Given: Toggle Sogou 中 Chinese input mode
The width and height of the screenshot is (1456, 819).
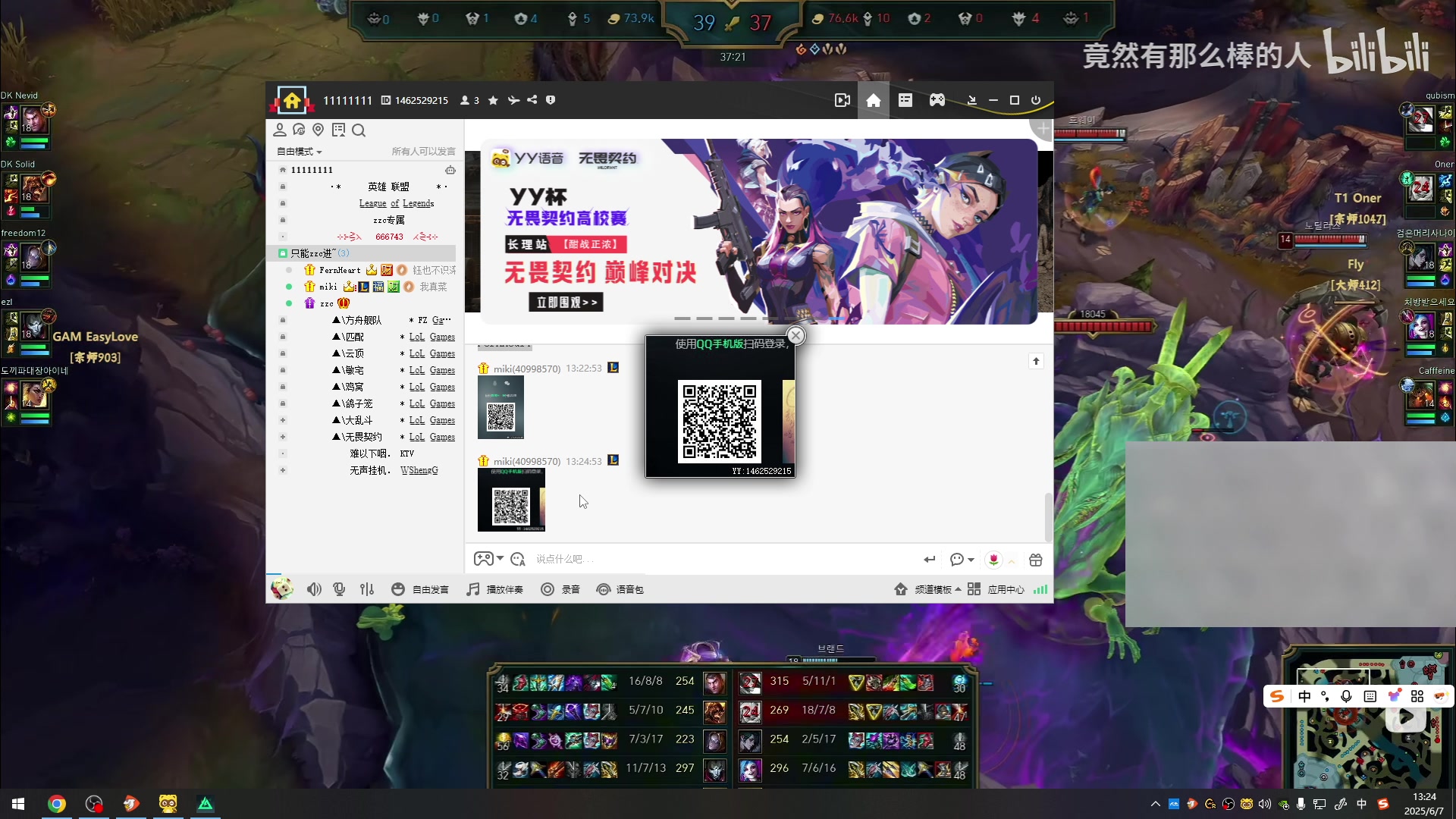Looking at the screenshot, I should point(1304,696).
